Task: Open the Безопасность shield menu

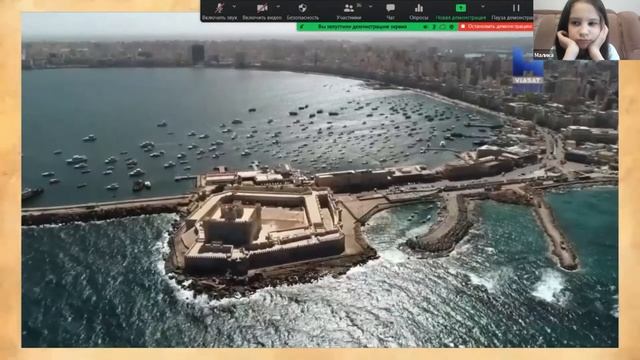Action: (x=302, y=11)
